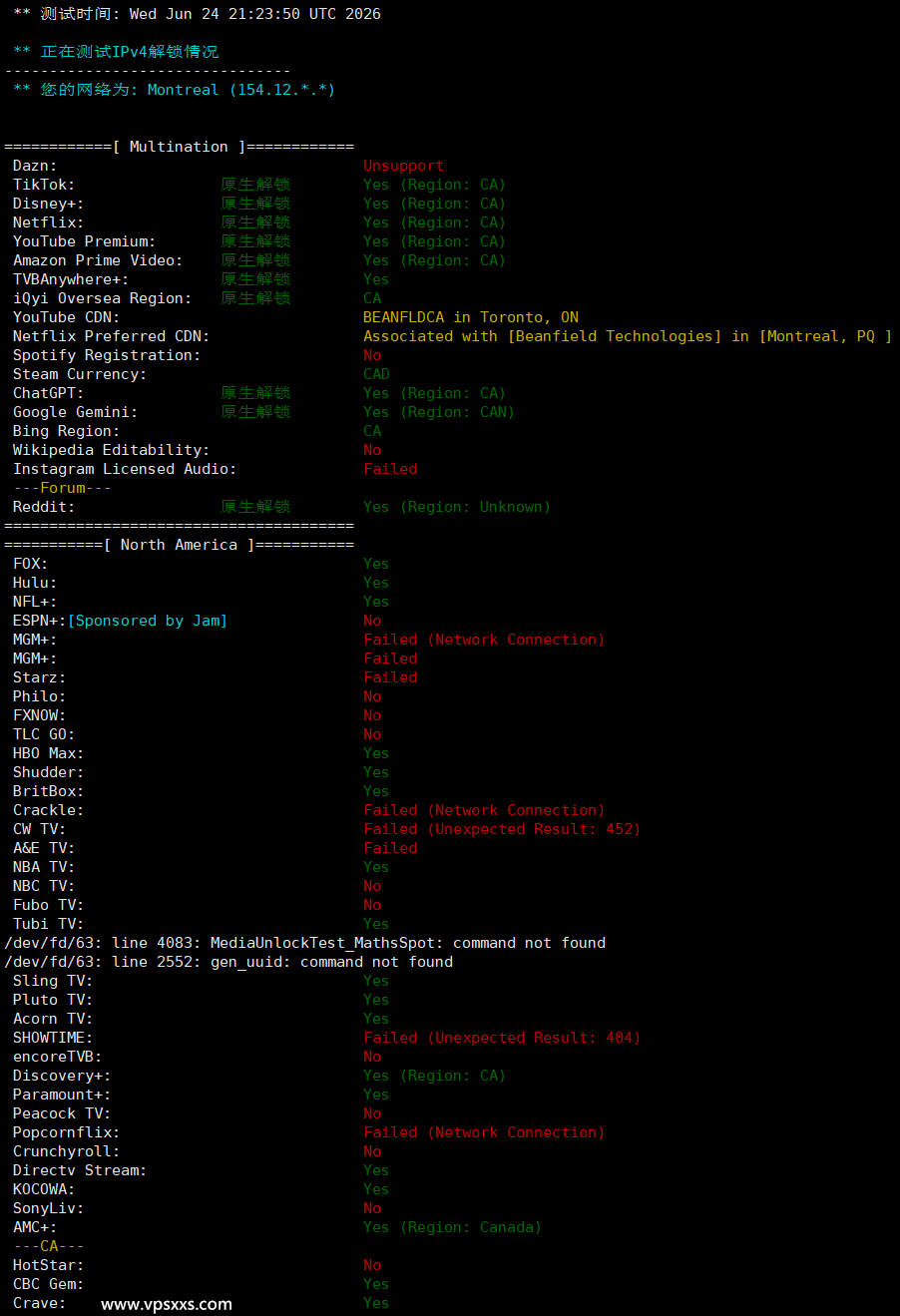Select "Yes (Region: CAN)" for Google Gemini
This screenshot has height=1316, width=900.
(x=439, y=412)
